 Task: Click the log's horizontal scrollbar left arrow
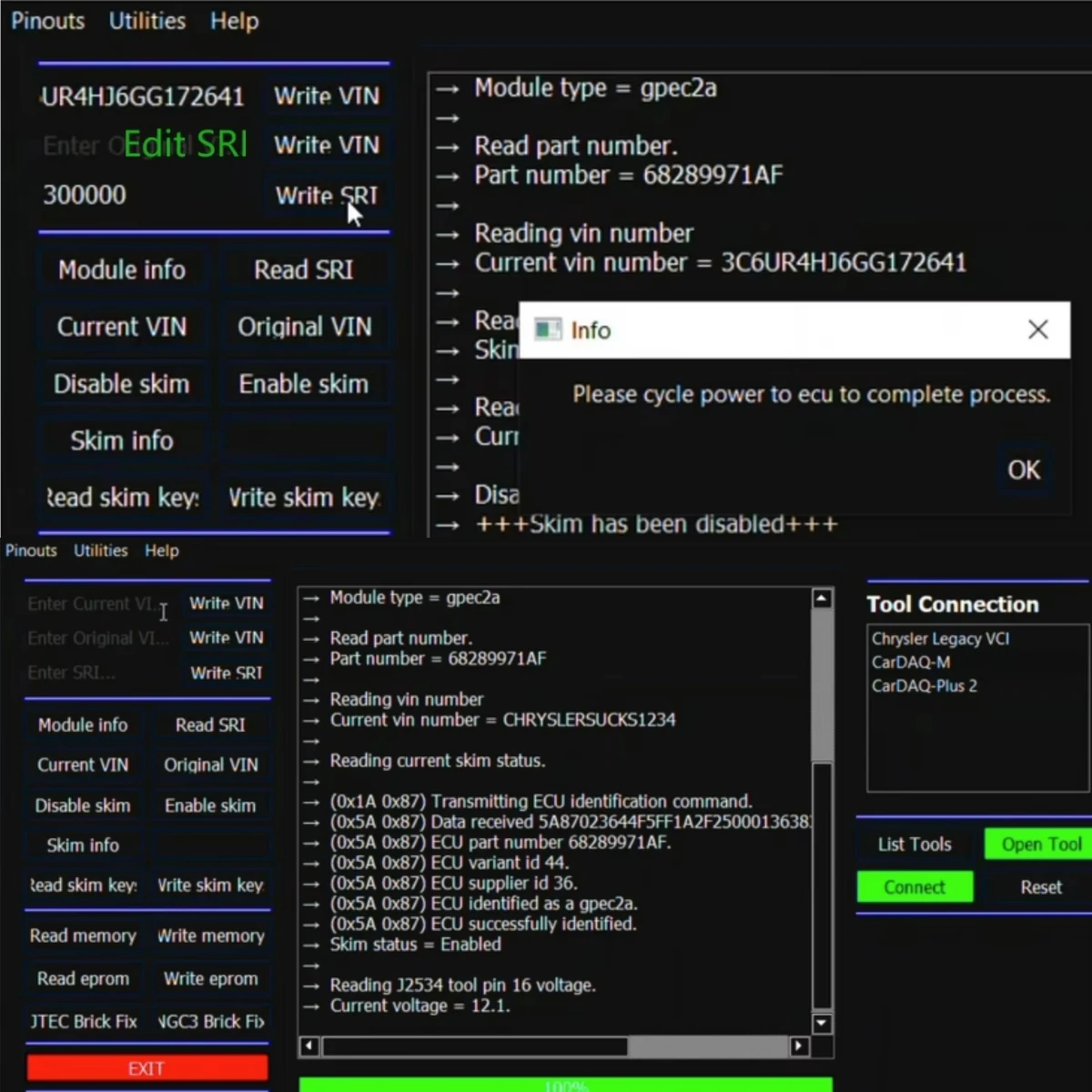coord(309,1046)
